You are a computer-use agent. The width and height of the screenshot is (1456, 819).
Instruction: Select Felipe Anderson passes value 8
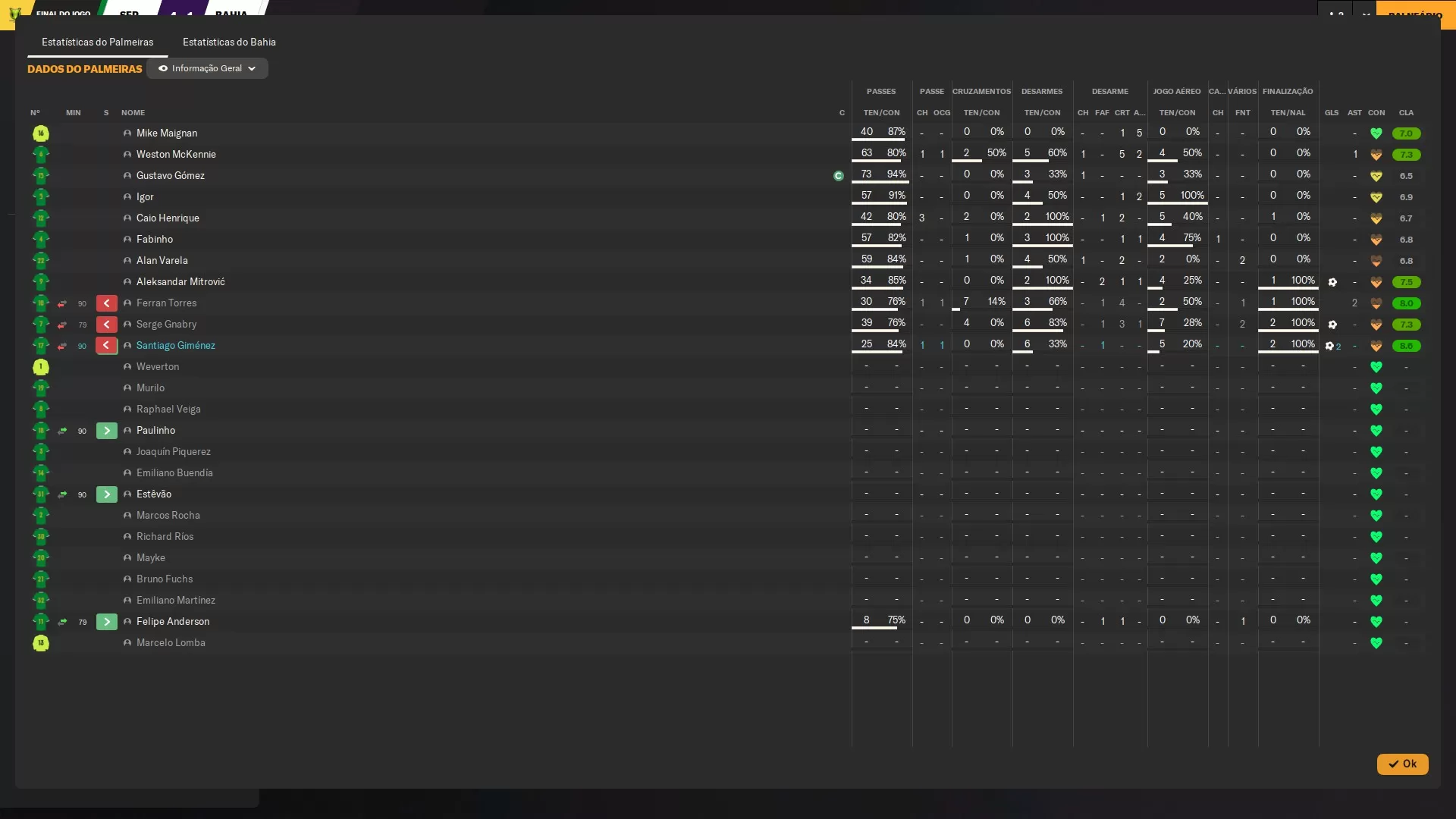click(x=866, y=620)
